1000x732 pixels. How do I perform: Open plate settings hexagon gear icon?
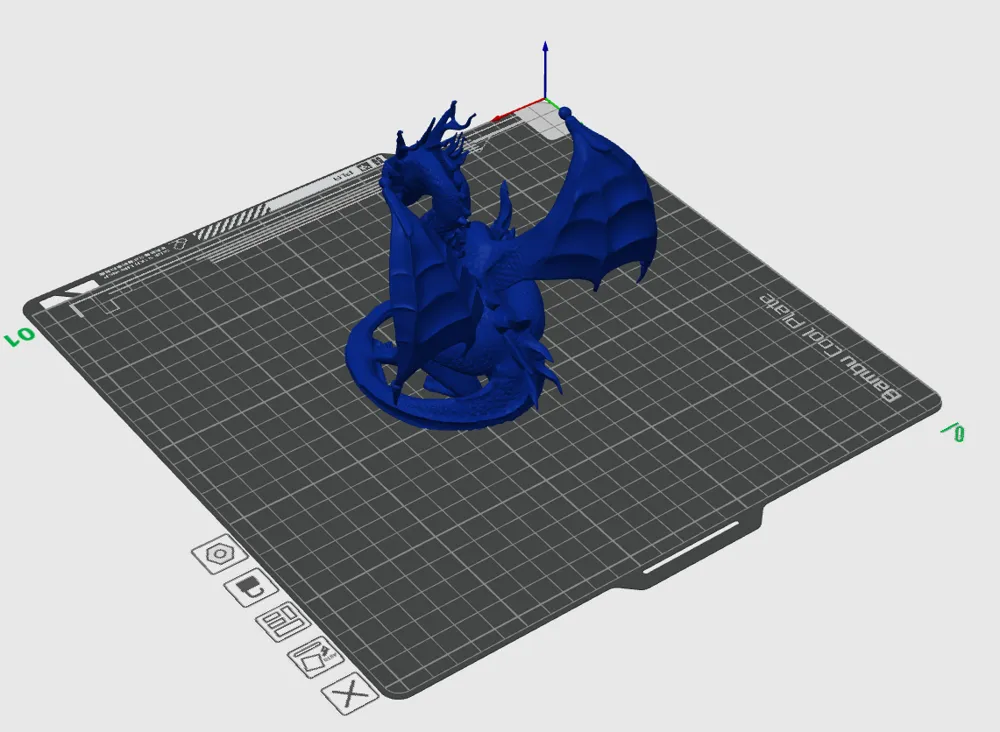220,553
